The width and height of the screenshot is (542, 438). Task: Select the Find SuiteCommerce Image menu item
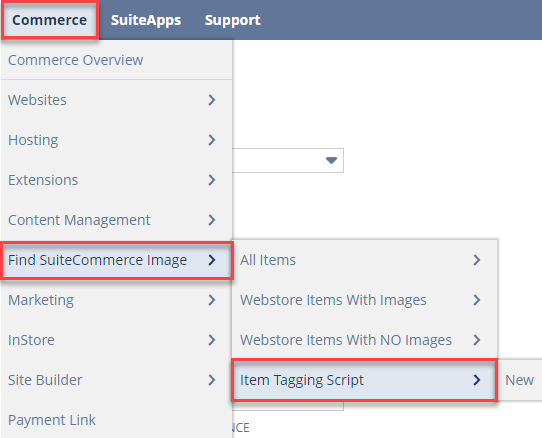(117, 260)
